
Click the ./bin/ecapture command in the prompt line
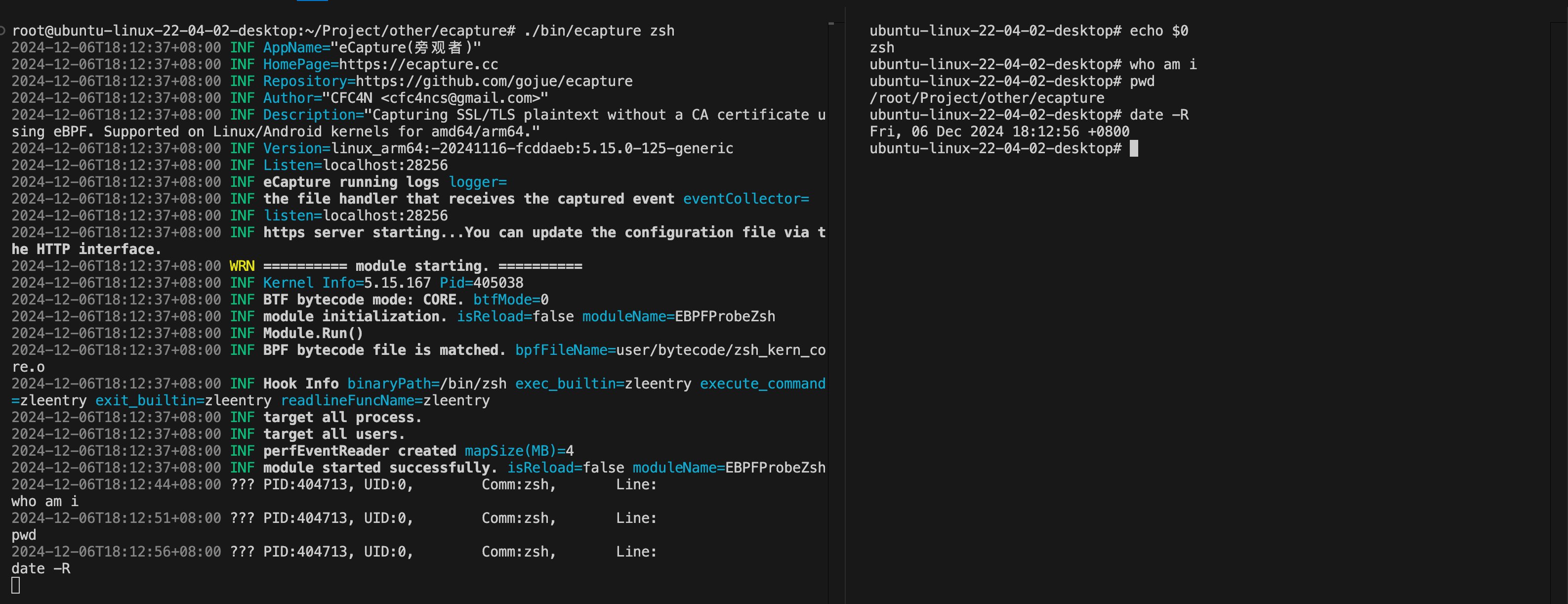click(x=582, y=31)
